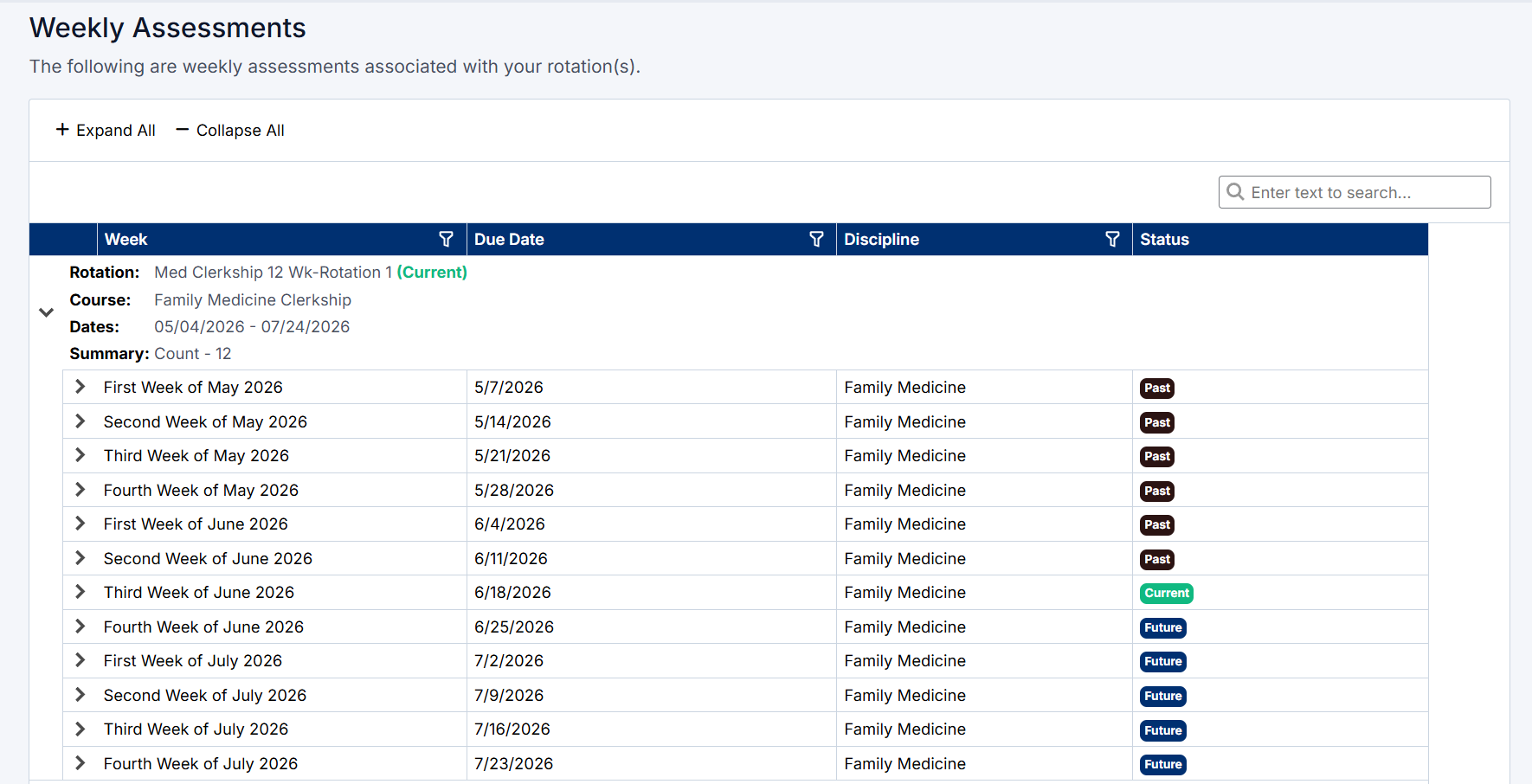Open the Discipline column filter icon
This screenshot has height=784, width=1532.
[x=1112, y=240]
